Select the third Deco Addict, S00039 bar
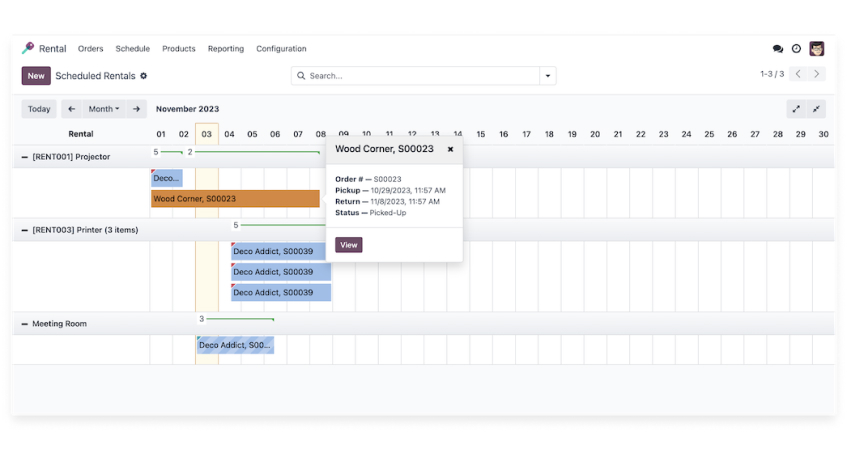This screenshot has height=460, width=847. click(281, 292)
